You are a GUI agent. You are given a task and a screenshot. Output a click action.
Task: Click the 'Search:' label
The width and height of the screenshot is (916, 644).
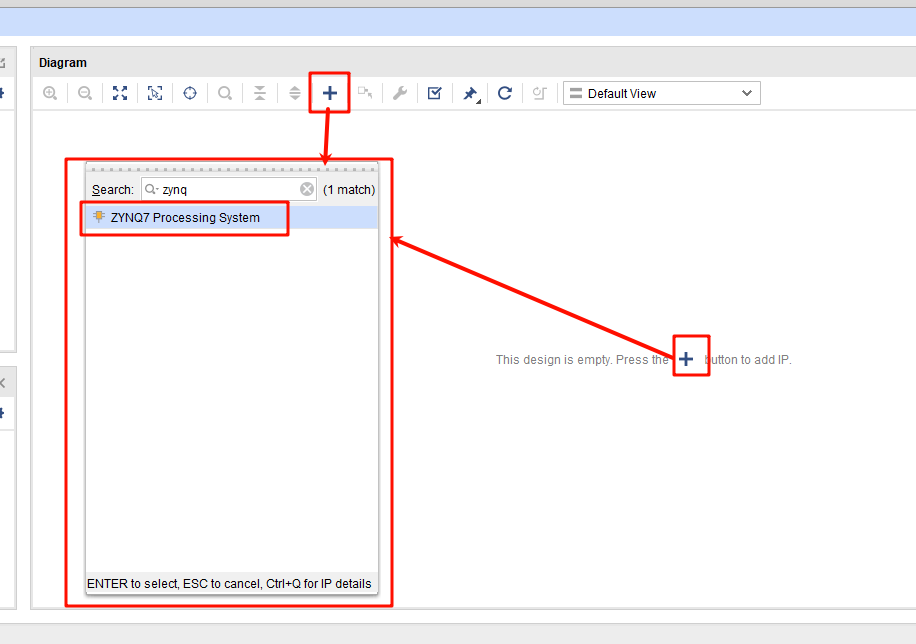[113, 190]
